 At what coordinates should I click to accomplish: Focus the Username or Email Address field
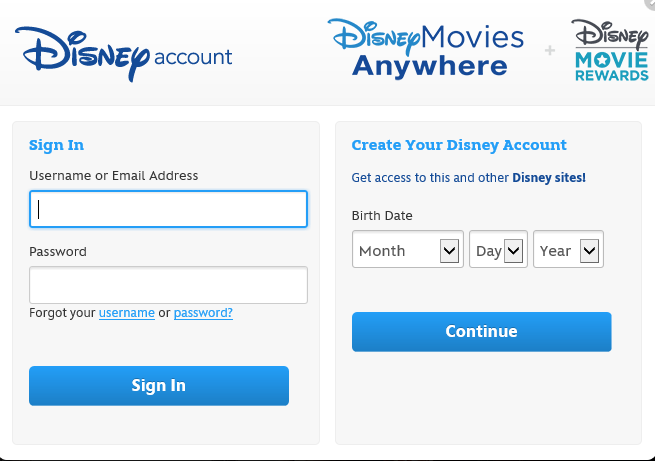pyautogui.click(x=168, y=209)
